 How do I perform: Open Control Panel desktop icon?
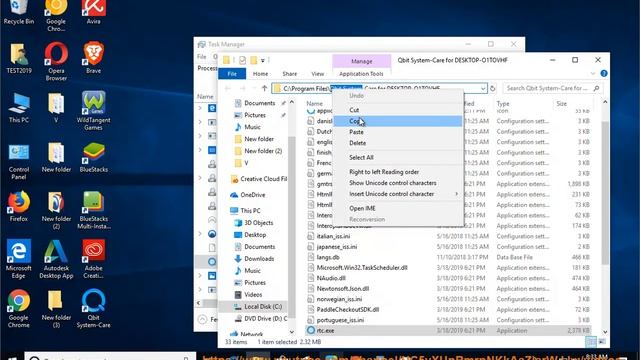point(18,161)
